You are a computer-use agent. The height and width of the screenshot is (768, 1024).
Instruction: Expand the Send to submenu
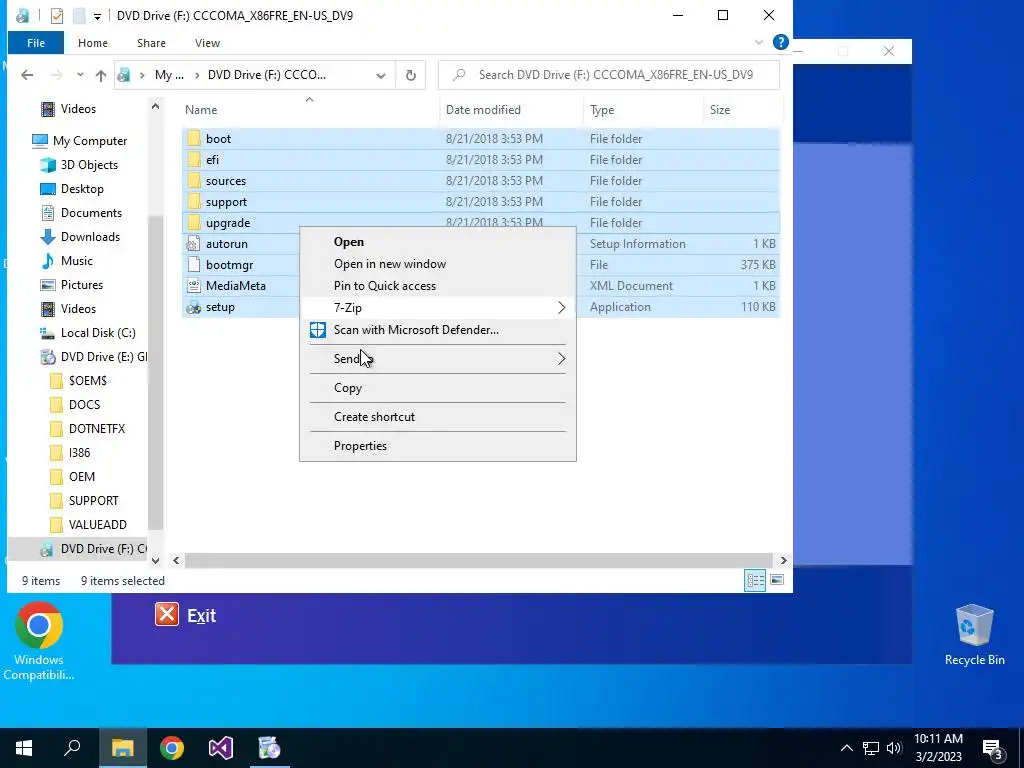tap(438, 359)
